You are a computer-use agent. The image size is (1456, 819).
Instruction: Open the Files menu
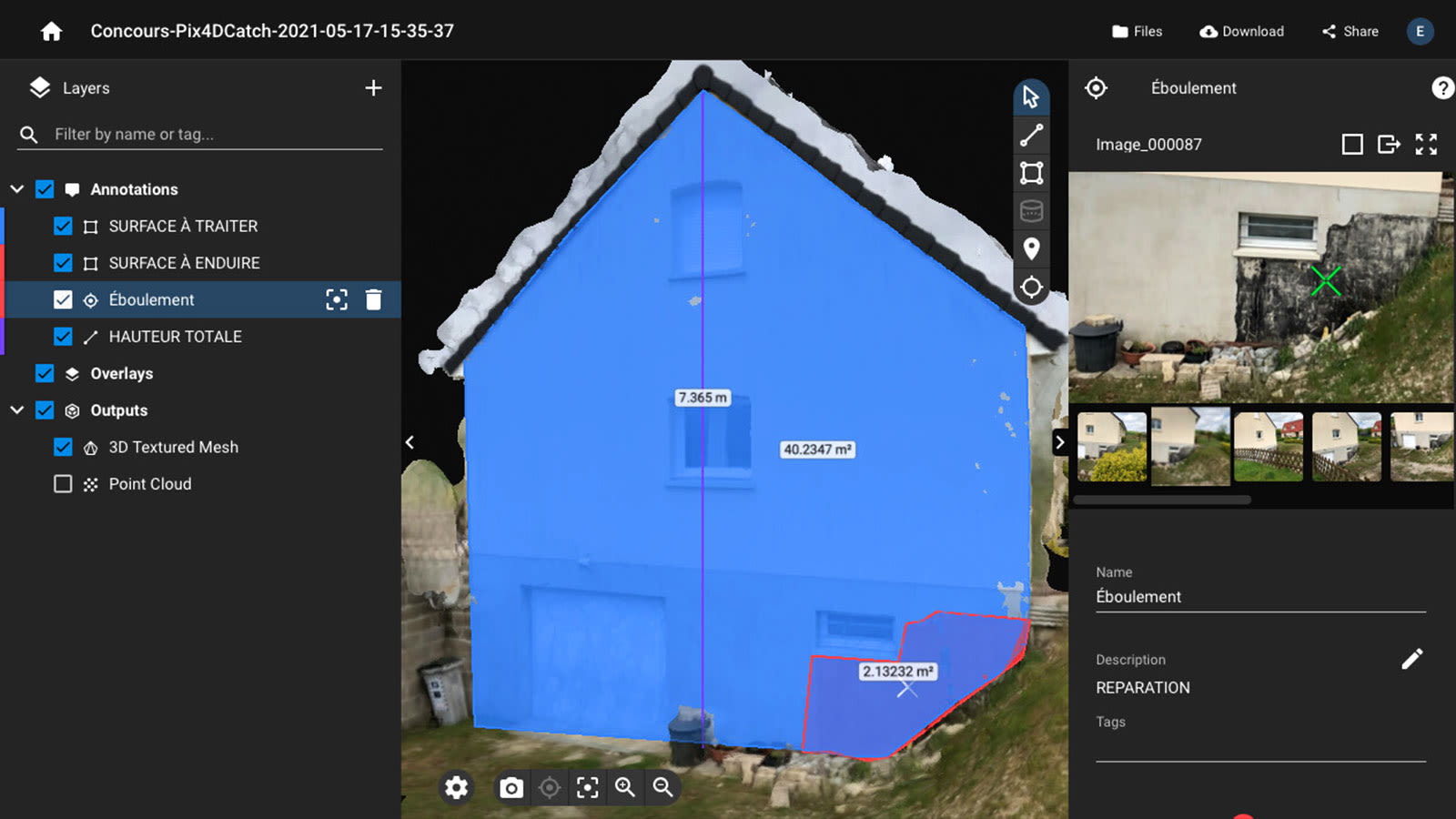tap(1137, 30)
